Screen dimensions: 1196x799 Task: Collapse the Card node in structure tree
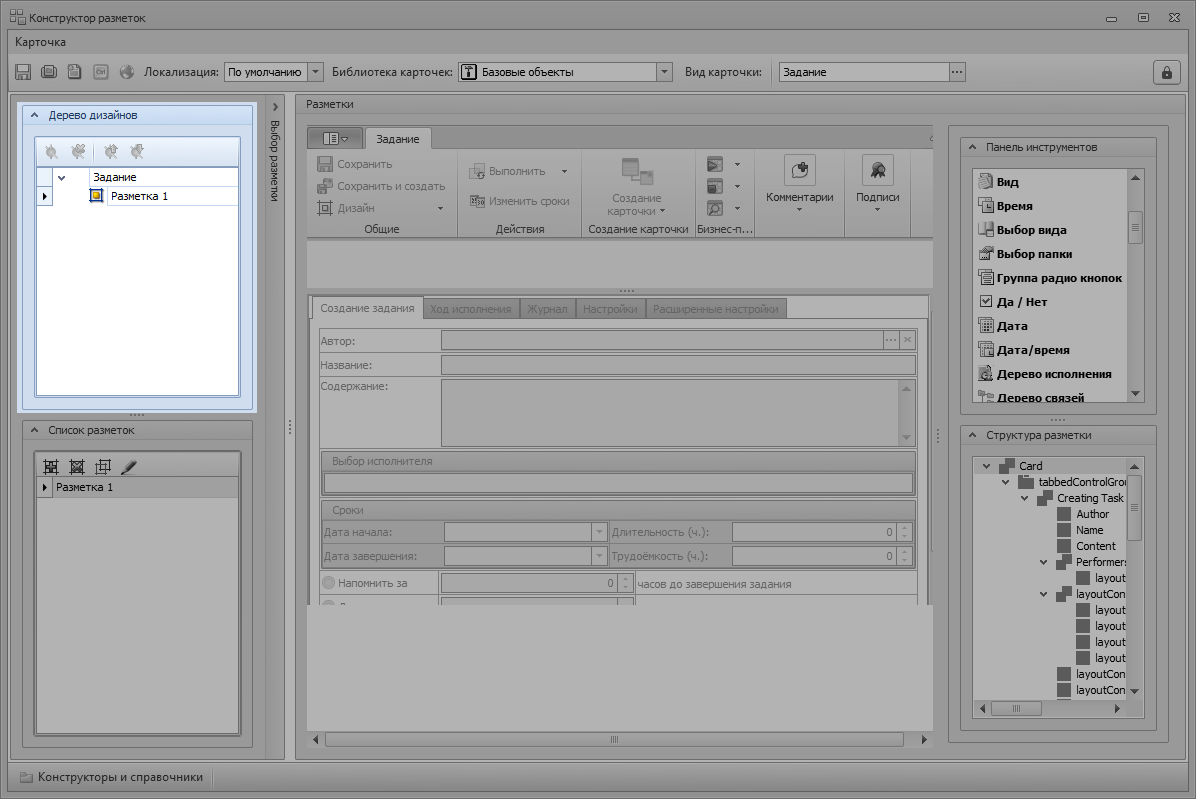click(x=986, y=466)
